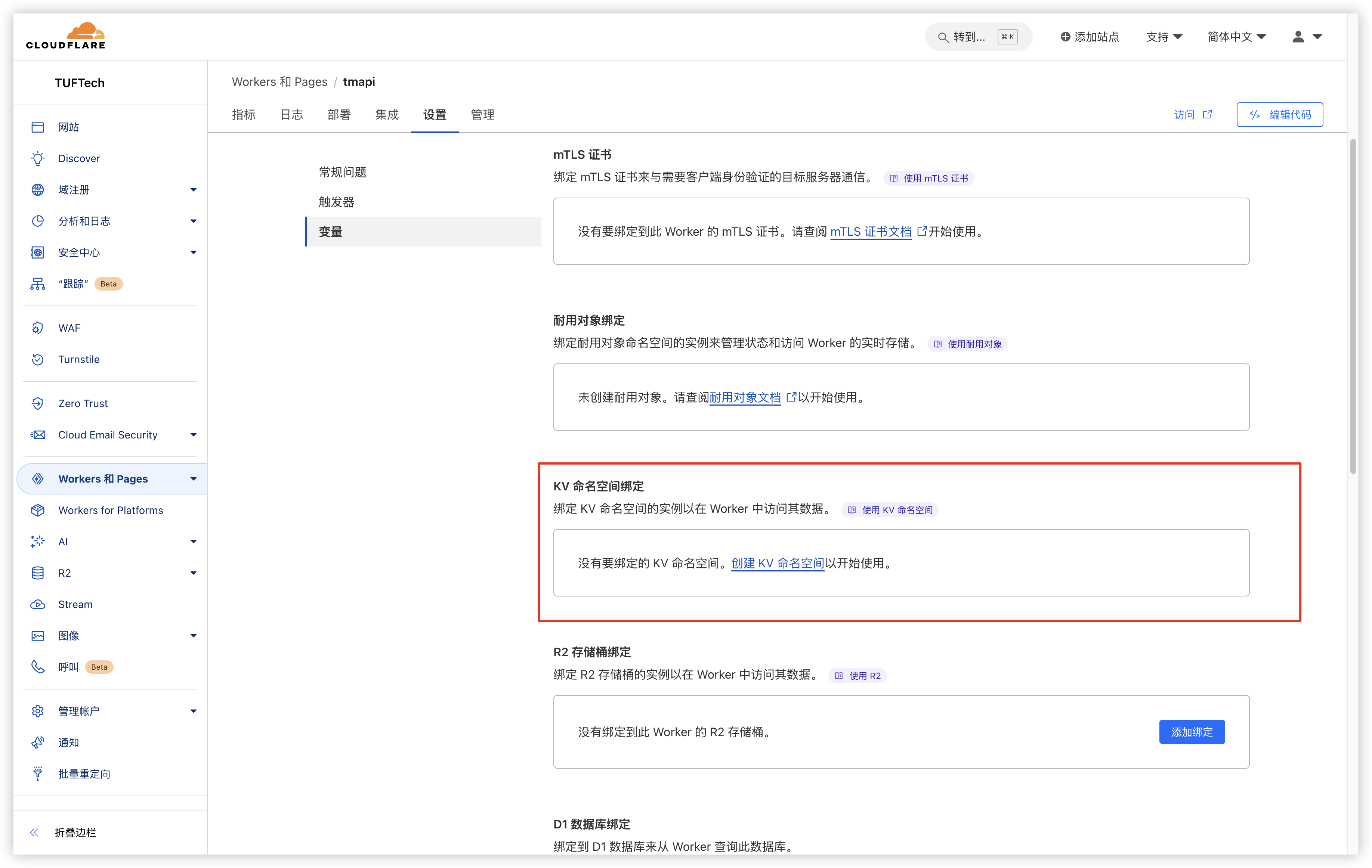Open the Discover lightbulb icon
Viewport: 1372px width, 868px height.
coord(38,158)
